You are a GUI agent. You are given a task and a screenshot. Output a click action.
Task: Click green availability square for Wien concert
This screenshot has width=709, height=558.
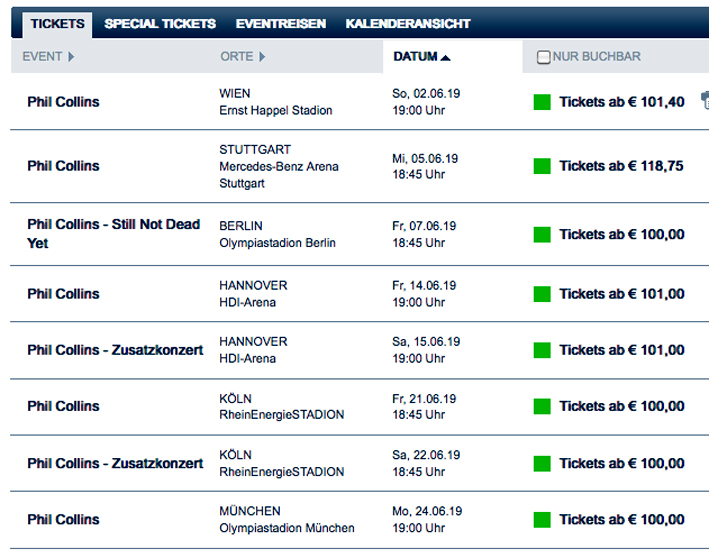(542, 102)
